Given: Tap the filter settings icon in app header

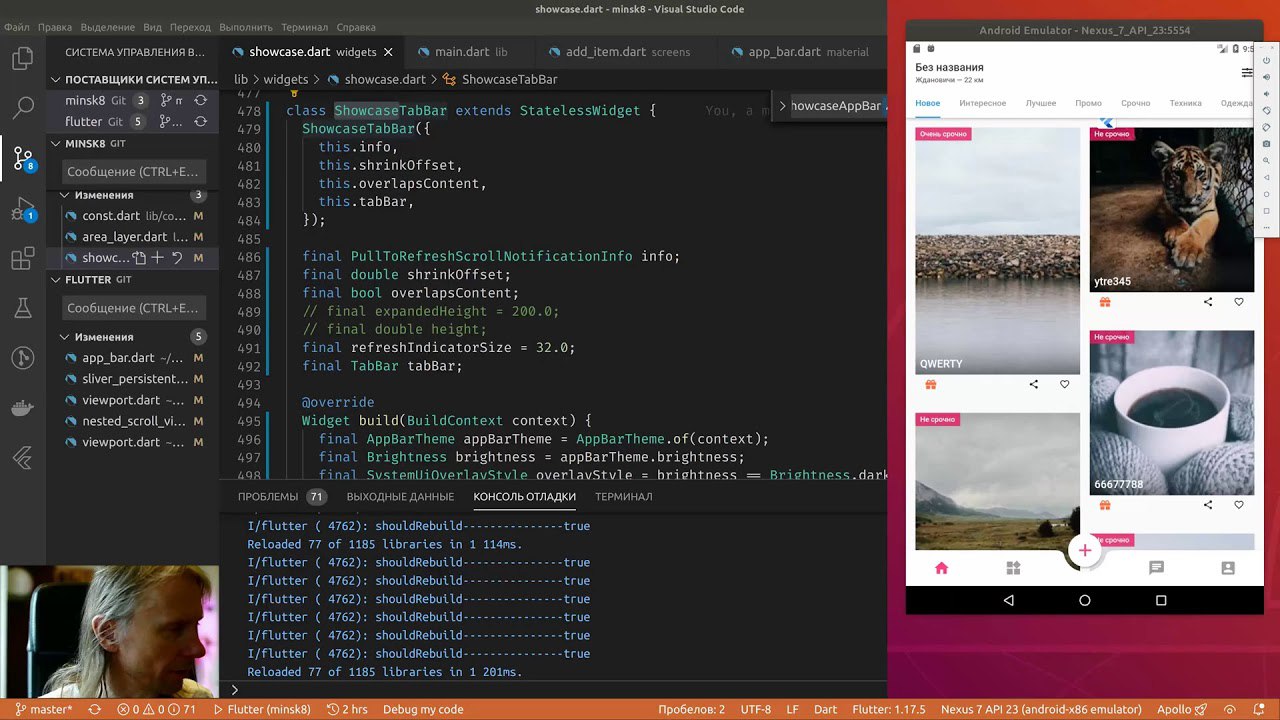Looking at the screenshot, I should [x=1246, y=73].
